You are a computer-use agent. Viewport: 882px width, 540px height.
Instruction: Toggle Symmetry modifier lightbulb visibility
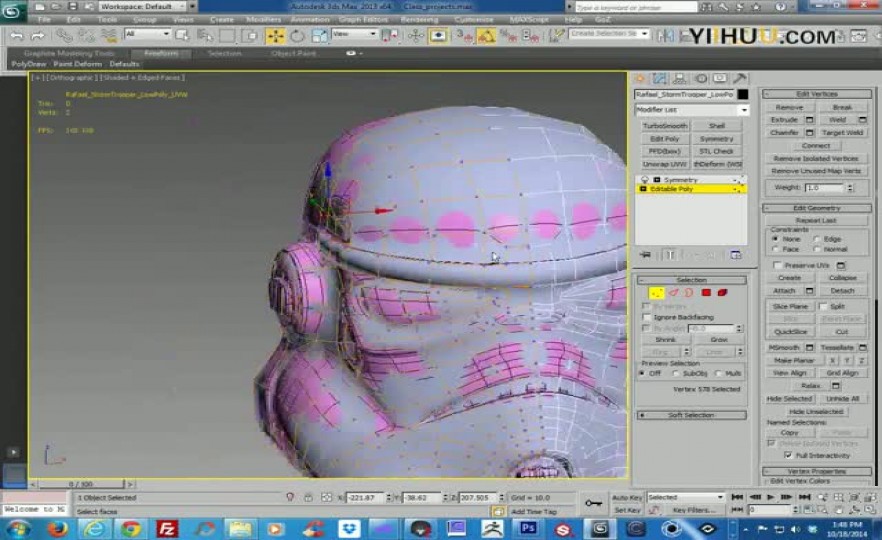[645, 179]
